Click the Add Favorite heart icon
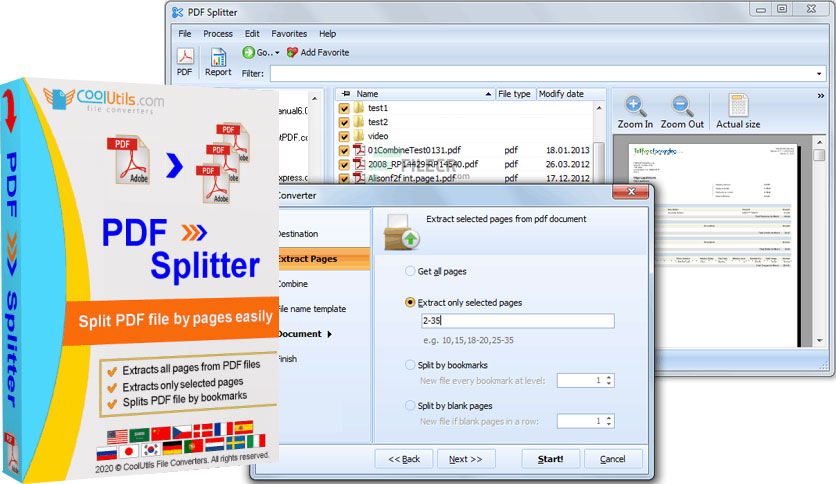836x484 pixels. coord(292,52)
